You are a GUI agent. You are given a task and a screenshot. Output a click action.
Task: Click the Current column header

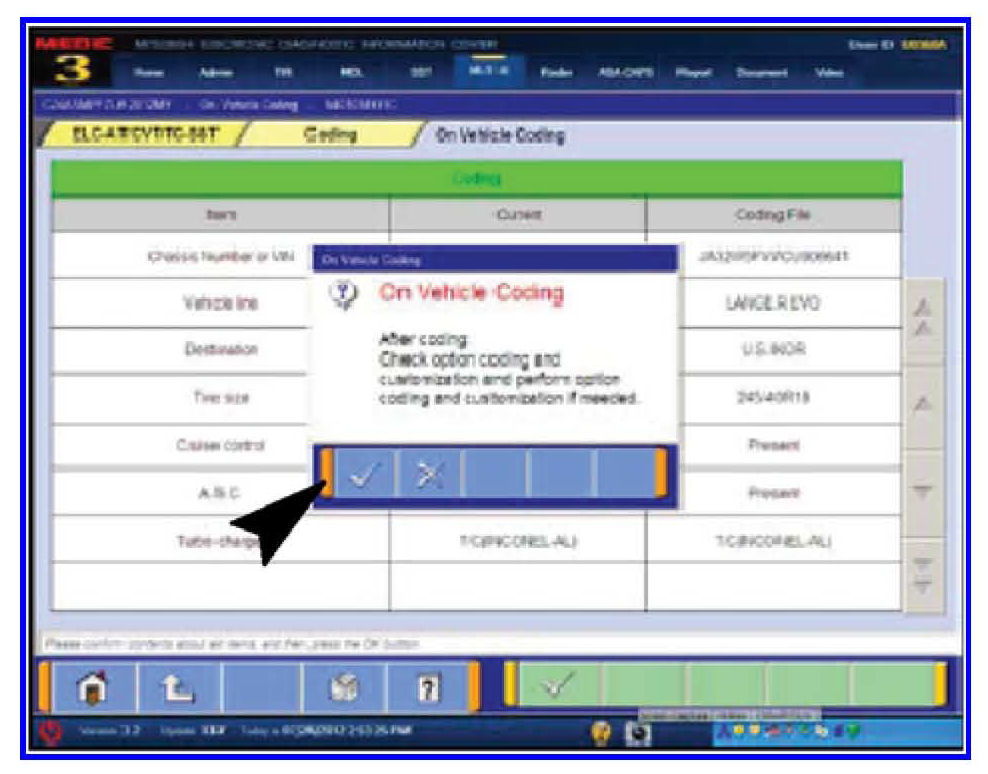click(x=518, y=215)
